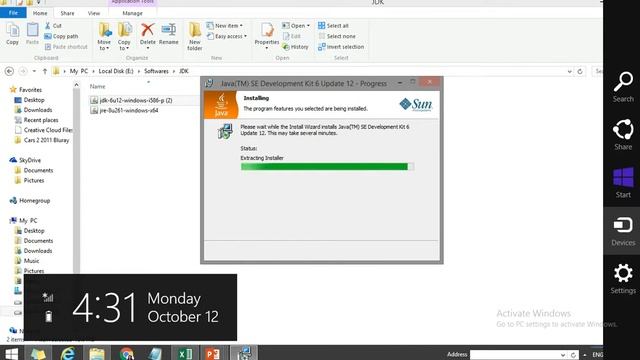Open the File tab
This screenshot has width=640, height=360.
13,13
